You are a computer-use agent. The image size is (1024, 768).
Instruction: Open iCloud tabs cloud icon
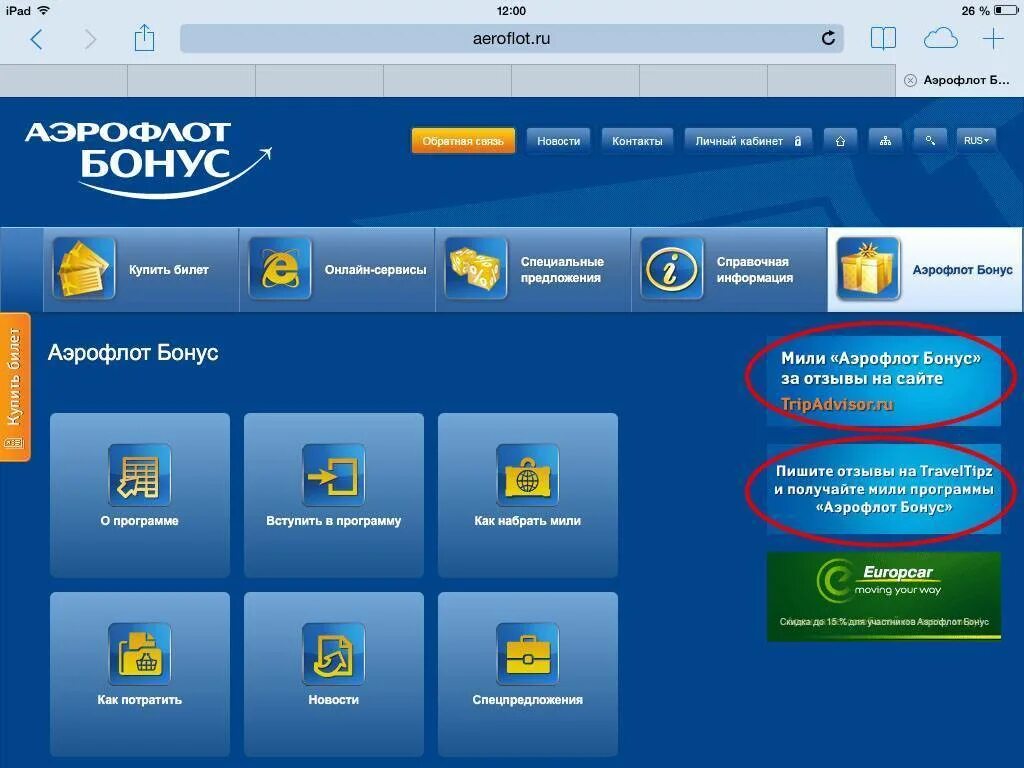pos(940,39)
